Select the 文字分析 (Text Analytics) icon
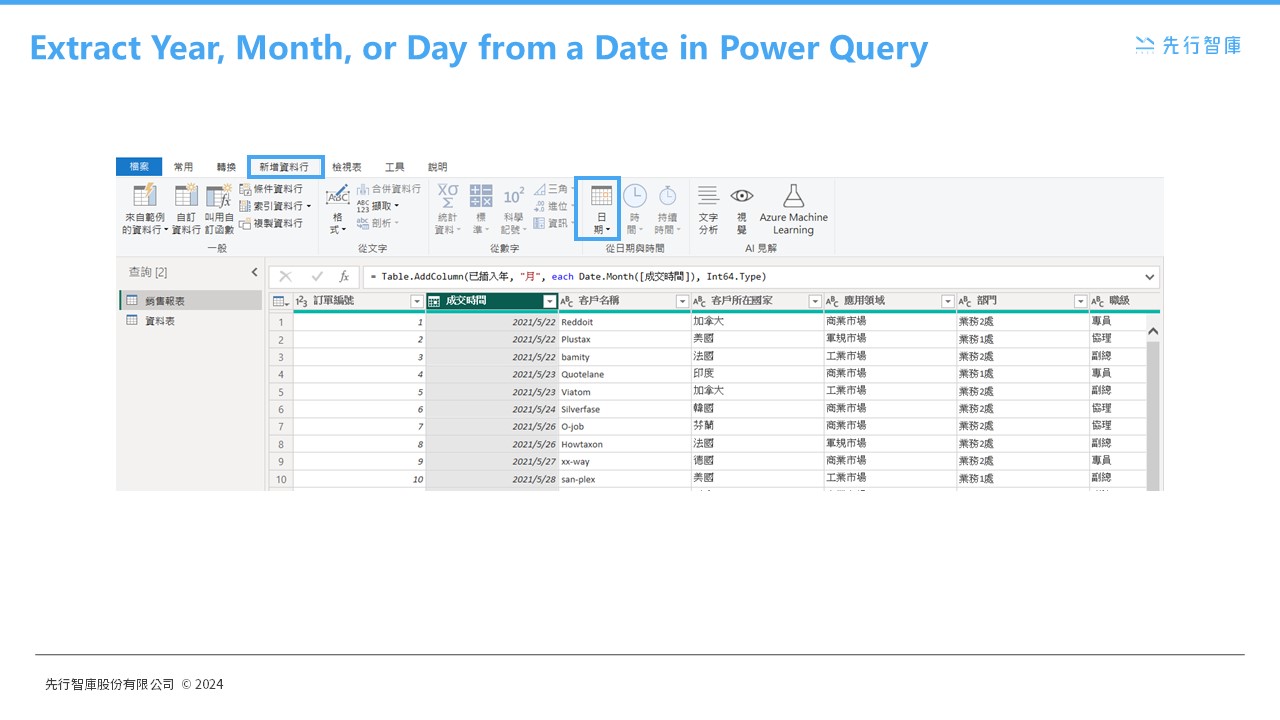The image size is (1280, 720). click(707, 208)
